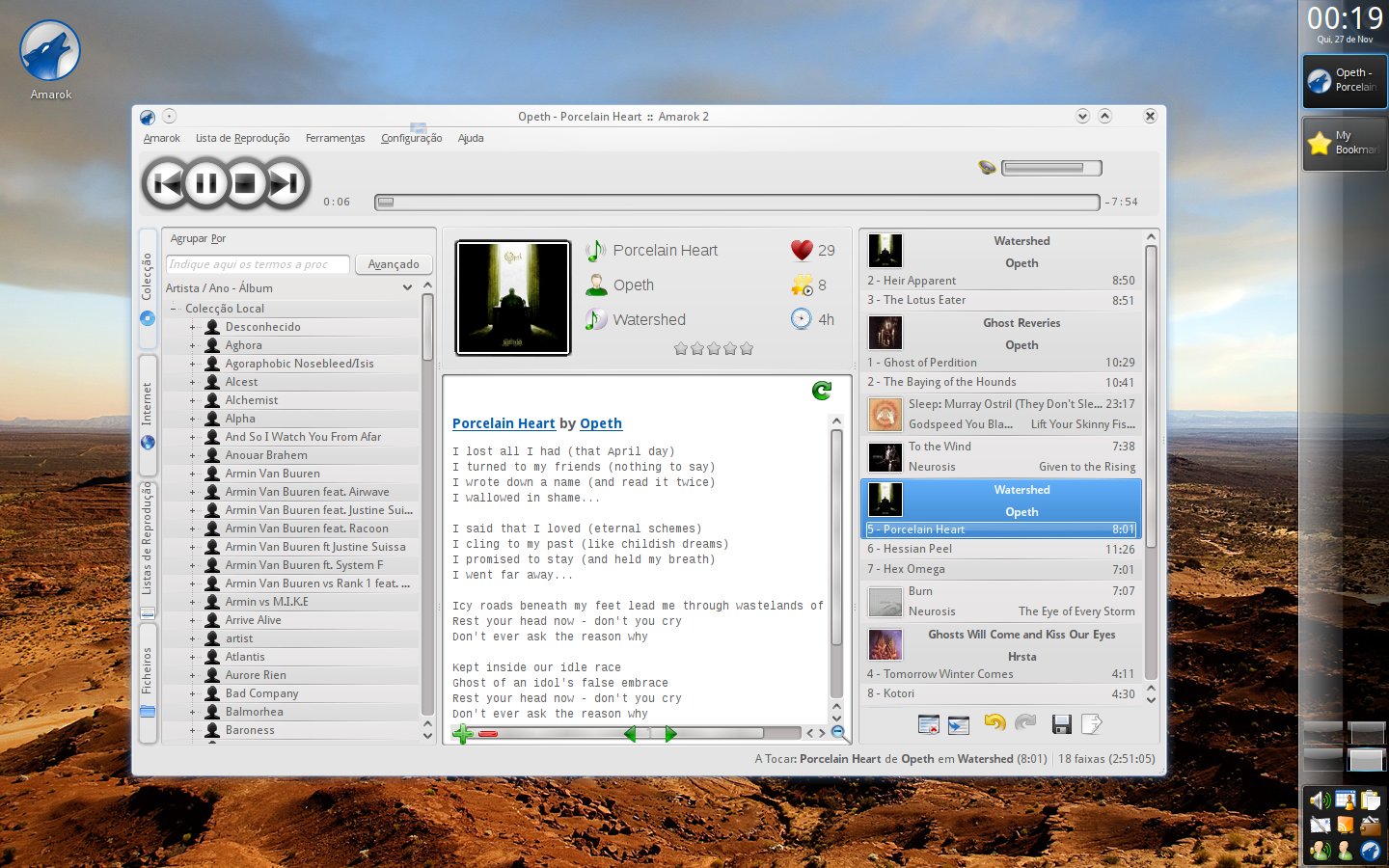Image resolution: width=1389 pixels, height=868 pixels.
Task: Skip to the next track
Action: [285, 183]
